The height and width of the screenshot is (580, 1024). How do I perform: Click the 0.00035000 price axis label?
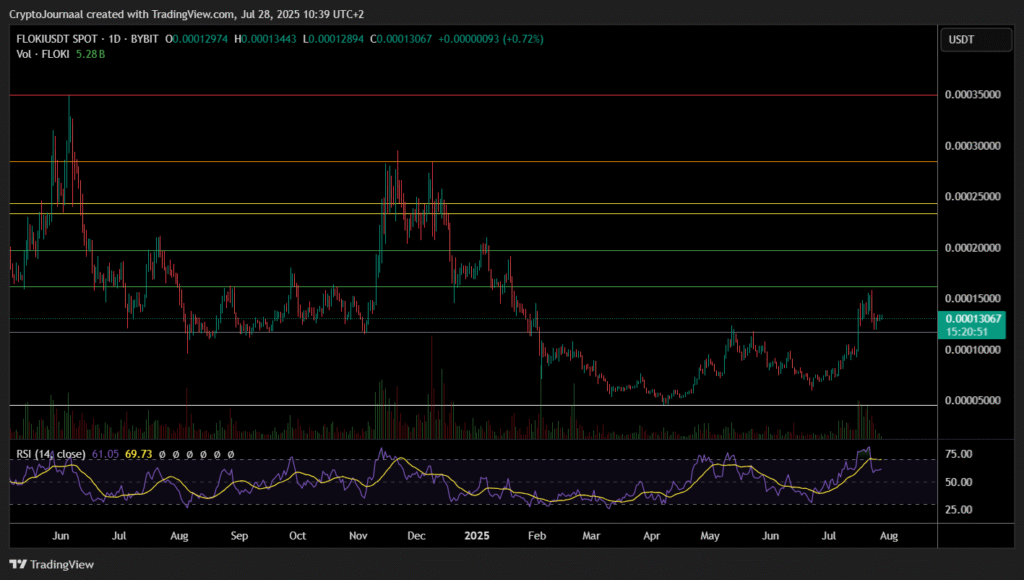click(x=972, y=95)
